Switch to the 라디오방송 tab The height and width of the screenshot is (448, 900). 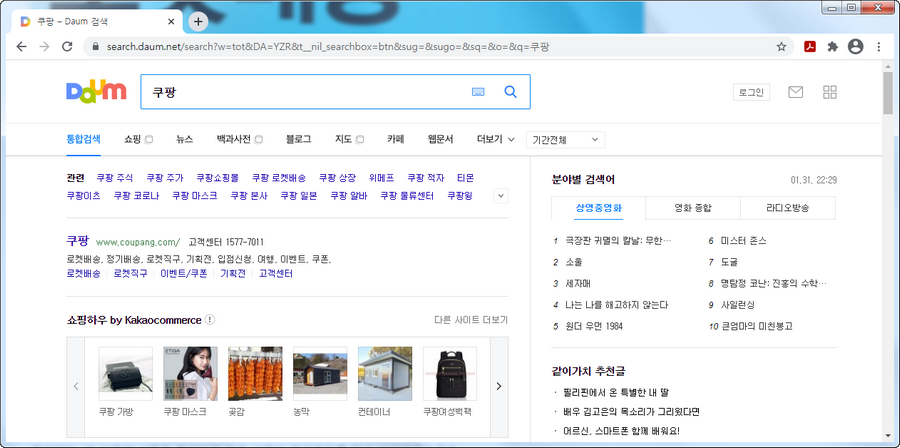coord(788,208)
